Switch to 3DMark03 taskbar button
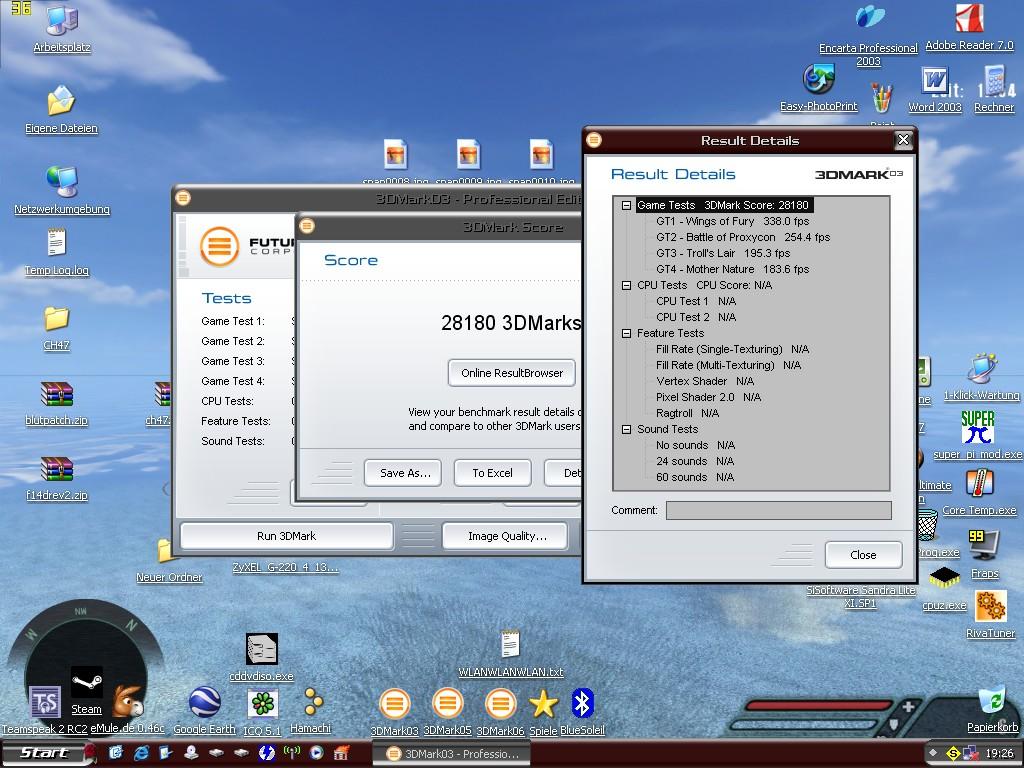The height and width of the screenshot is (768, 1024). pyautogui.click(x=452, y=754)
